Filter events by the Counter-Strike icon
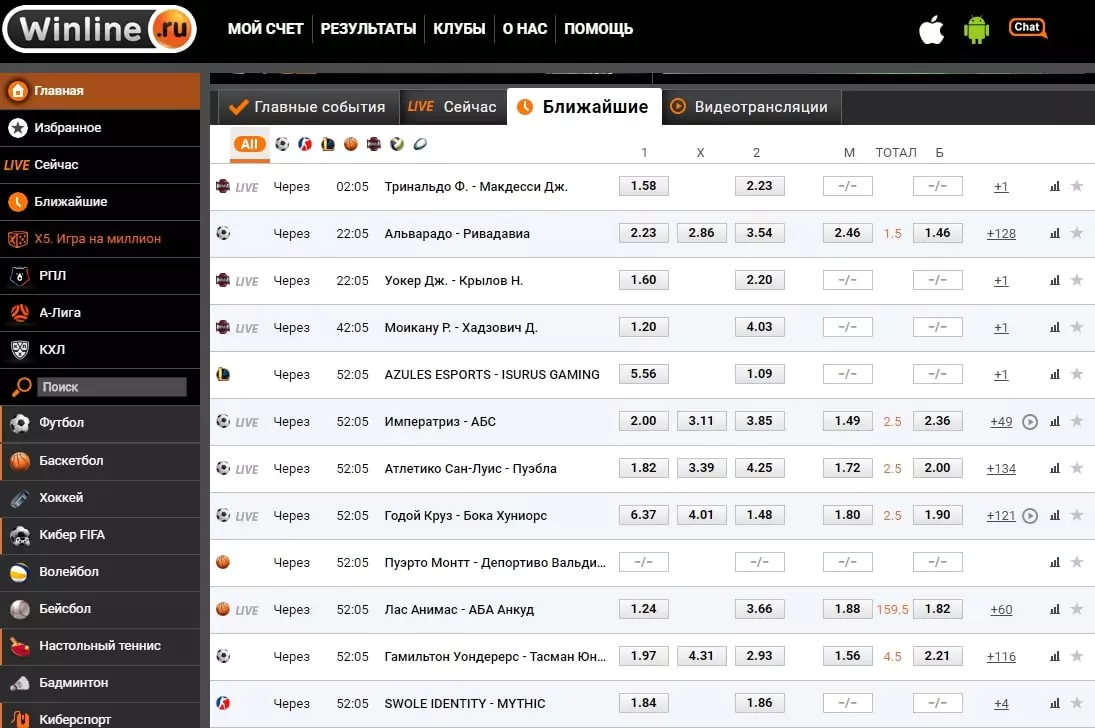 click(305, 144)
